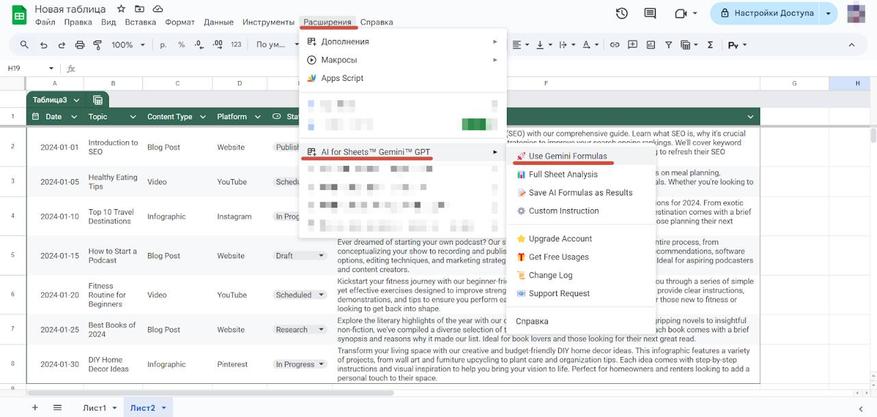Open the Вставка menu
The height and width of the screenshot is (417, 877).
click(x=140, y=22)
